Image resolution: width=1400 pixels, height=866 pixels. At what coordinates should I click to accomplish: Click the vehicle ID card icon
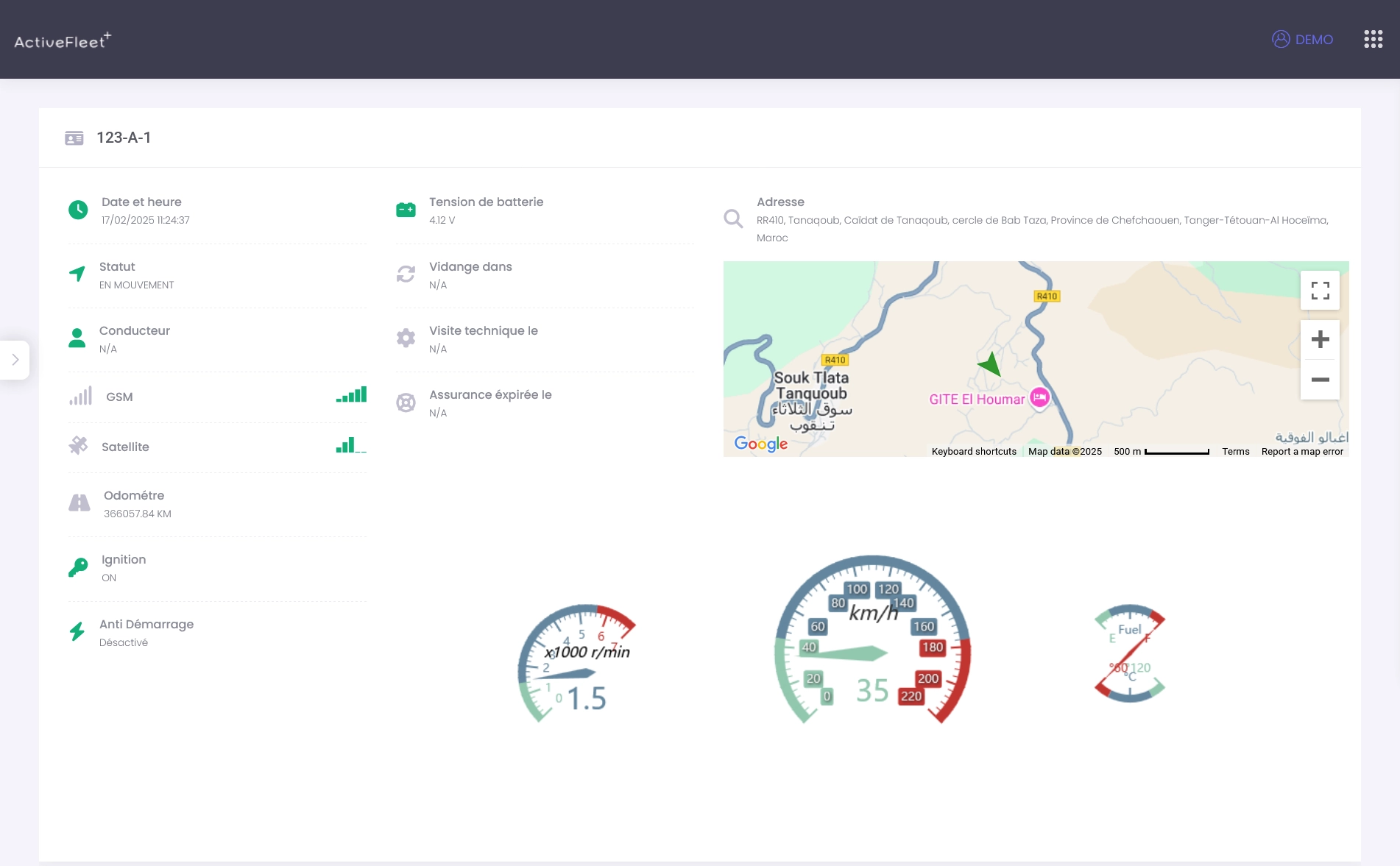pos(74,138)
